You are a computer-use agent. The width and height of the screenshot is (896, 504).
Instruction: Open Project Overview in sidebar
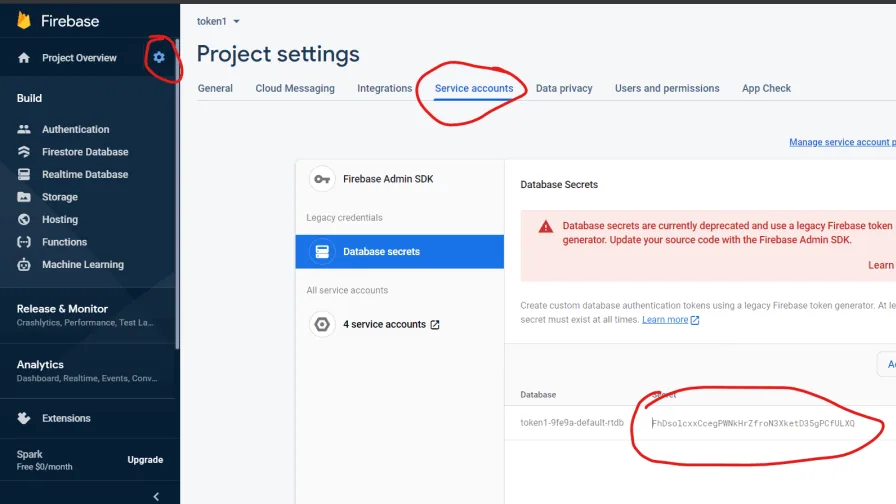pyautogui.click(x=79, y=58)
